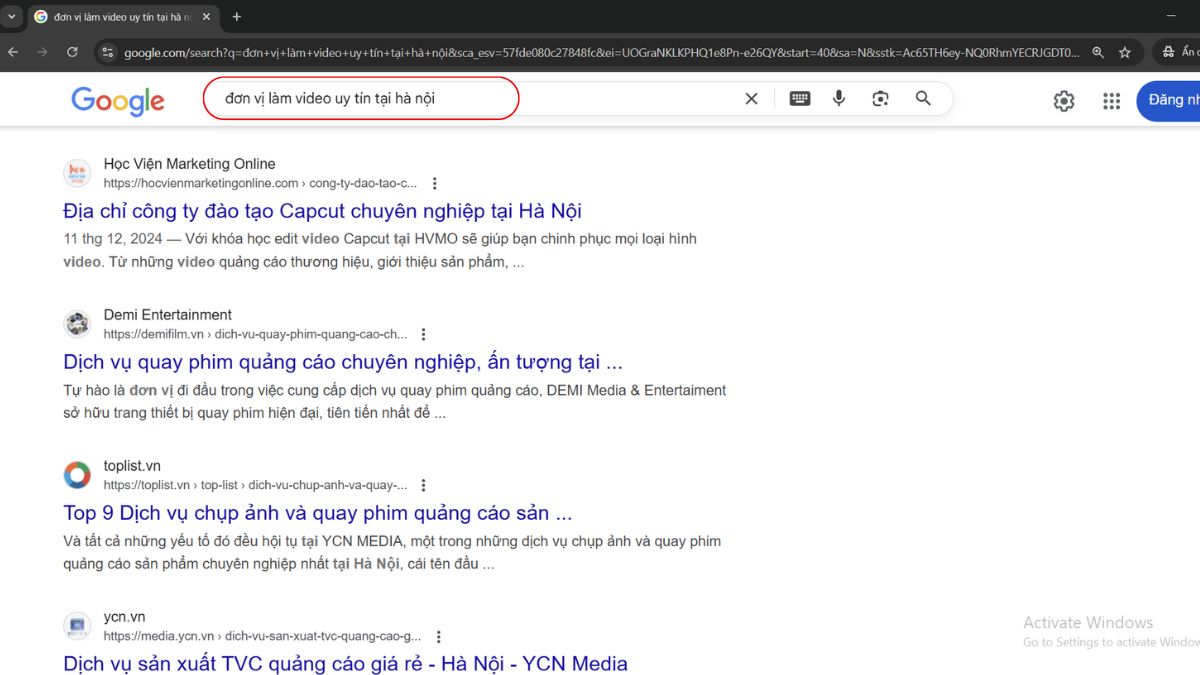Reload the current page
Viewport: 1200px width, 675px height.
coord(72,52)
